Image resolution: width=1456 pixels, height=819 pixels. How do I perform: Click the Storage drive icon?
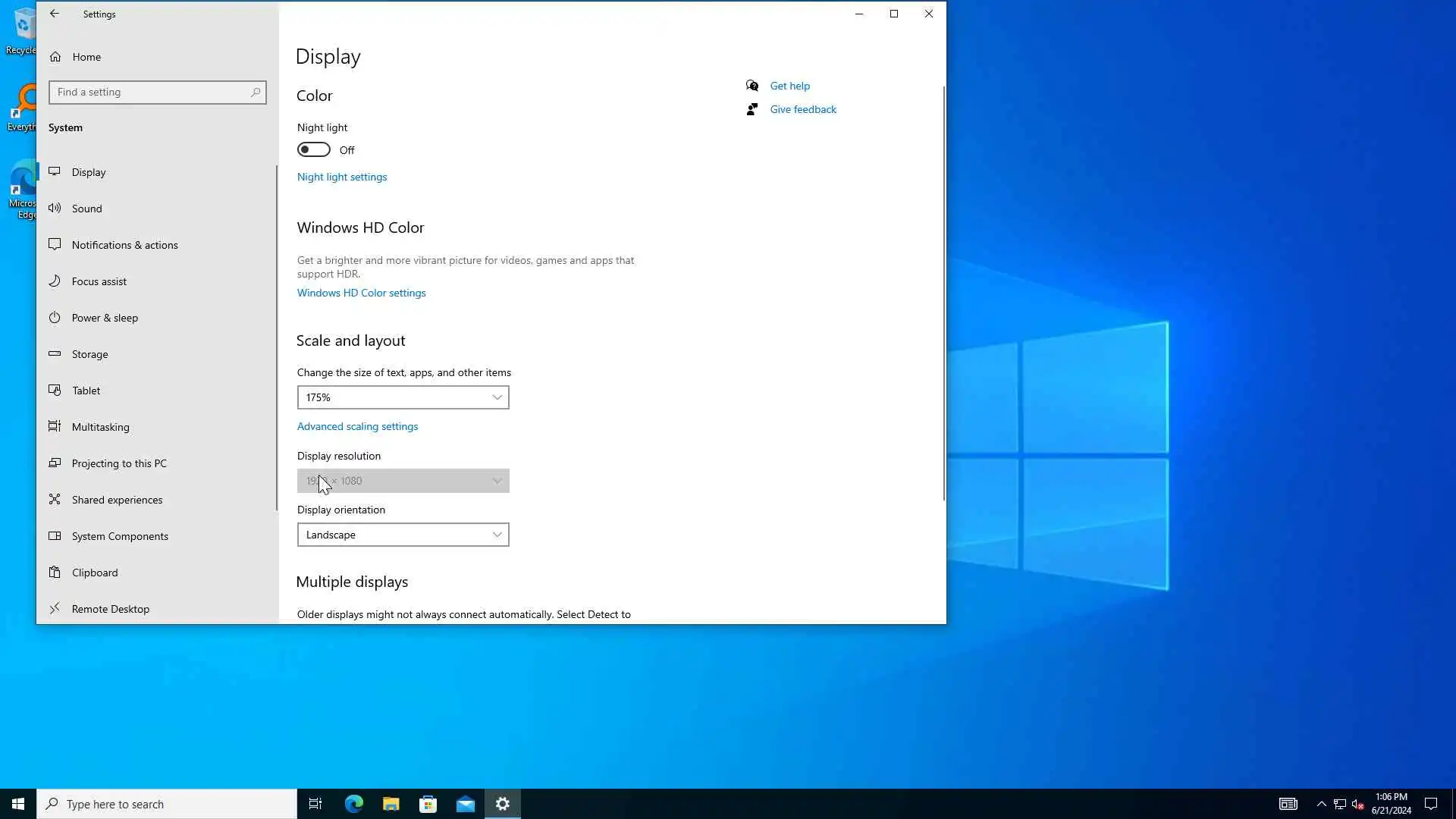55,354
